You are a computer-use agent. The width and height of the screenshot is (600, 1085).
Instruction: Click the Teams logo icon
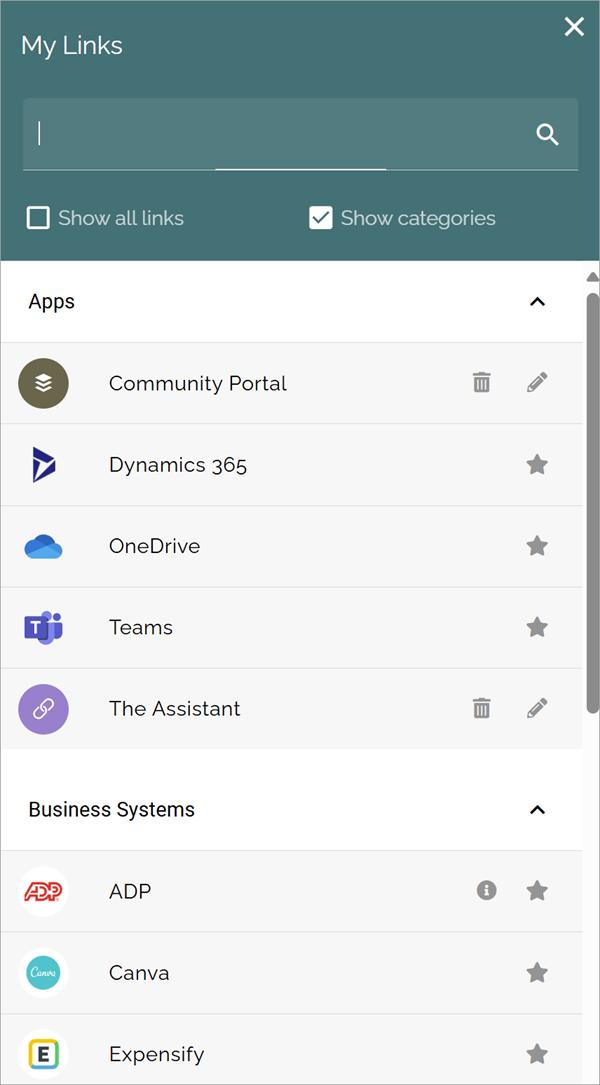click(44, 628)
